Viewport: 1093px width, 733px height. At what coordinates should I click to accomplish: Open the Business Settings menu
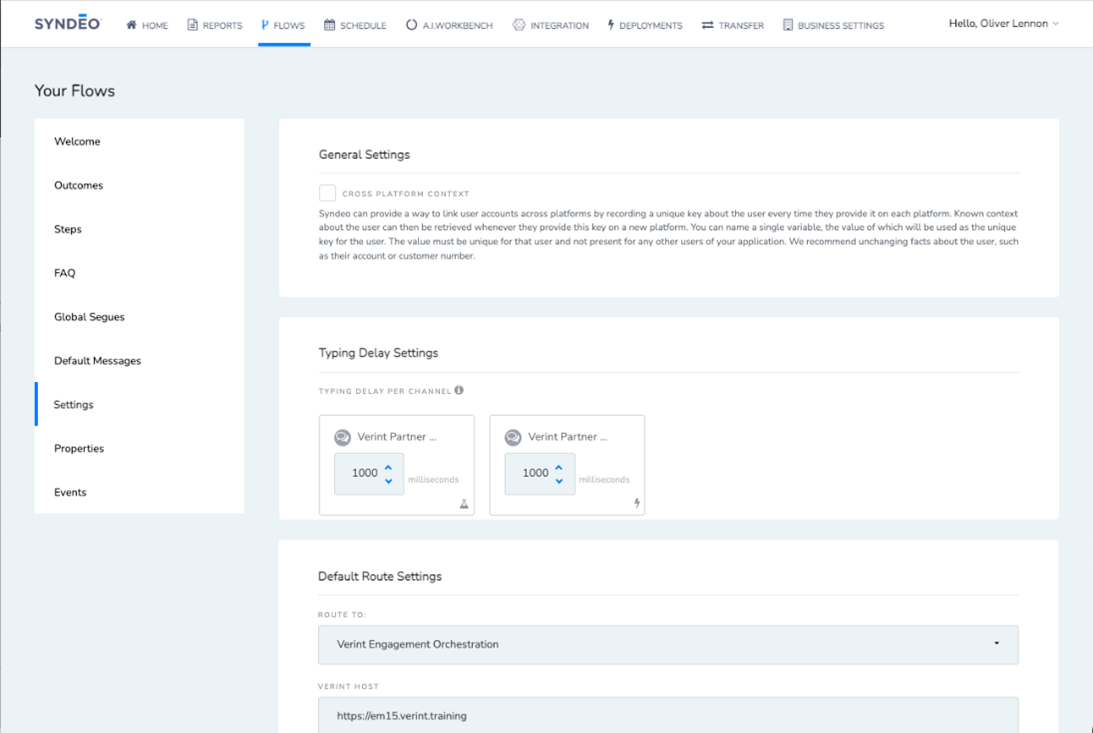point(833,25)
